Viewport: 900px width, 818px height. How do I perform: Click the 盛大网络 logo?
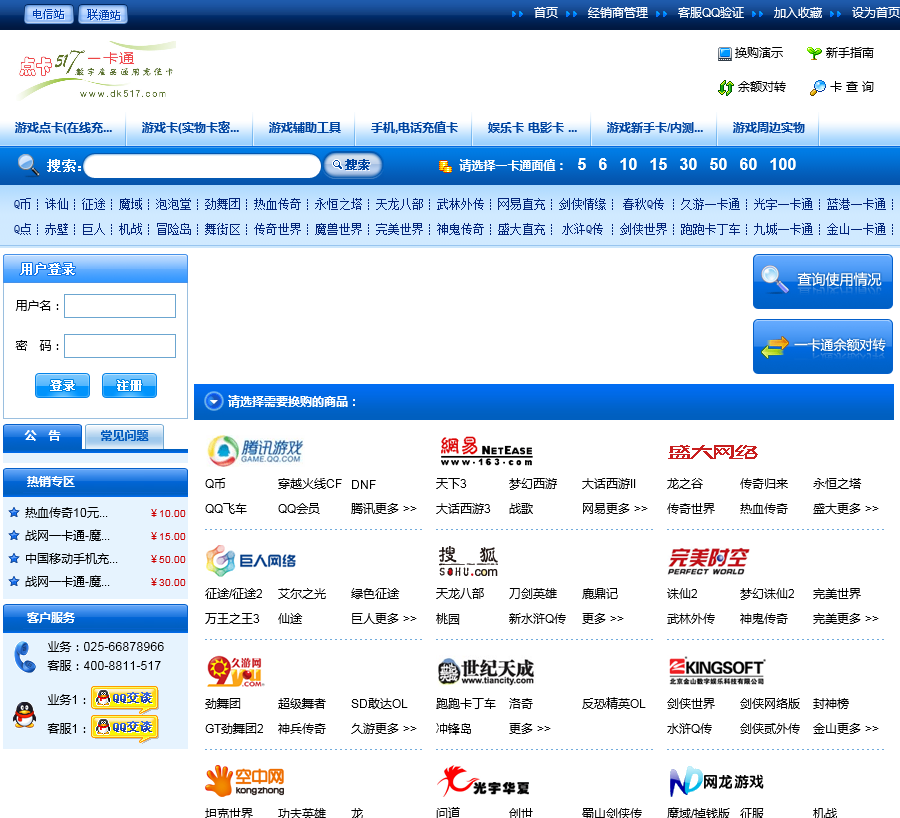(x=712, y=452)
